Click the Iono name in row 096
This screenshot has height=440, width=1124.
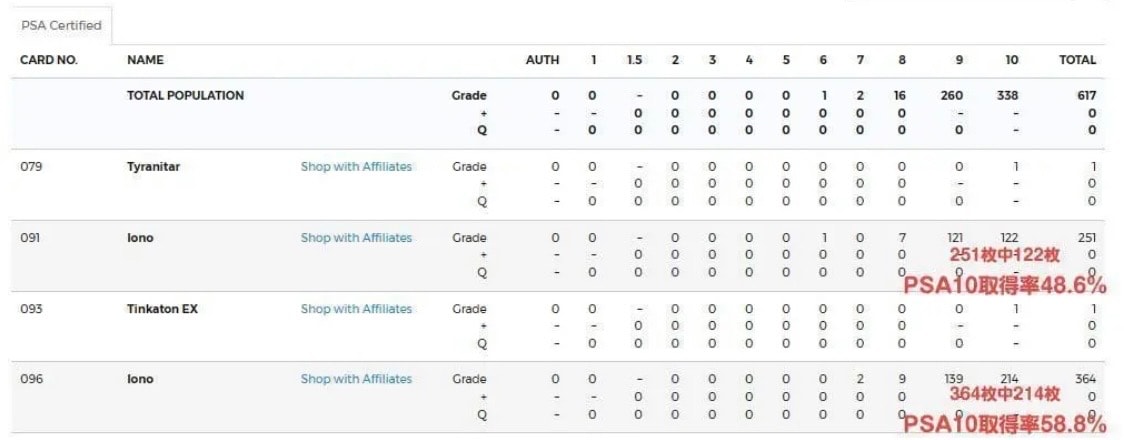[140, 379]
